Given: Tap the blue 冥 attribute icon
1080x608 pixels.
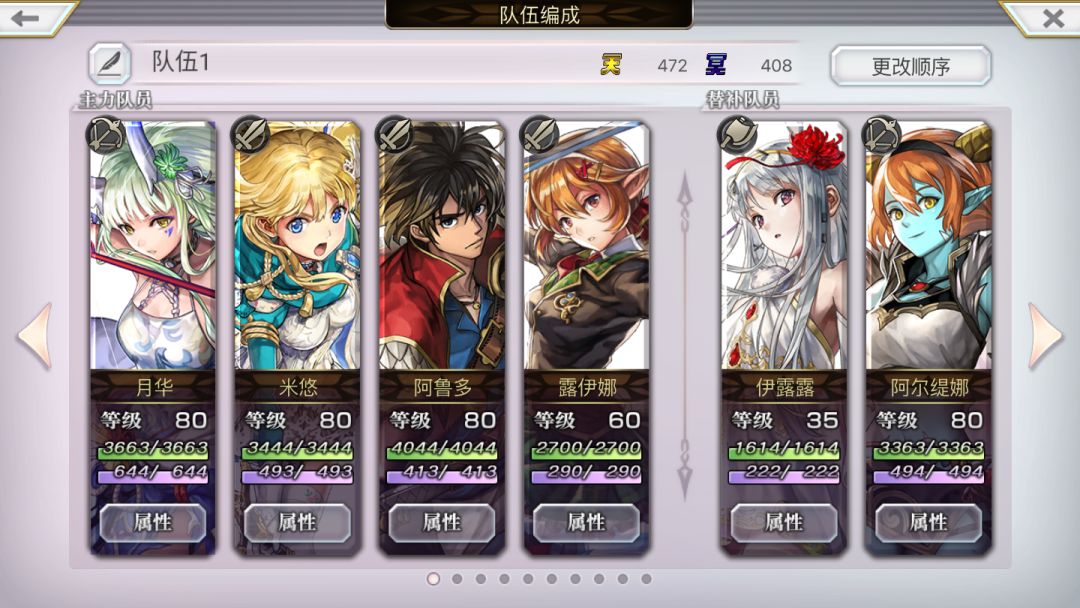Looking at the screenshot, I should tap(716, 65).
